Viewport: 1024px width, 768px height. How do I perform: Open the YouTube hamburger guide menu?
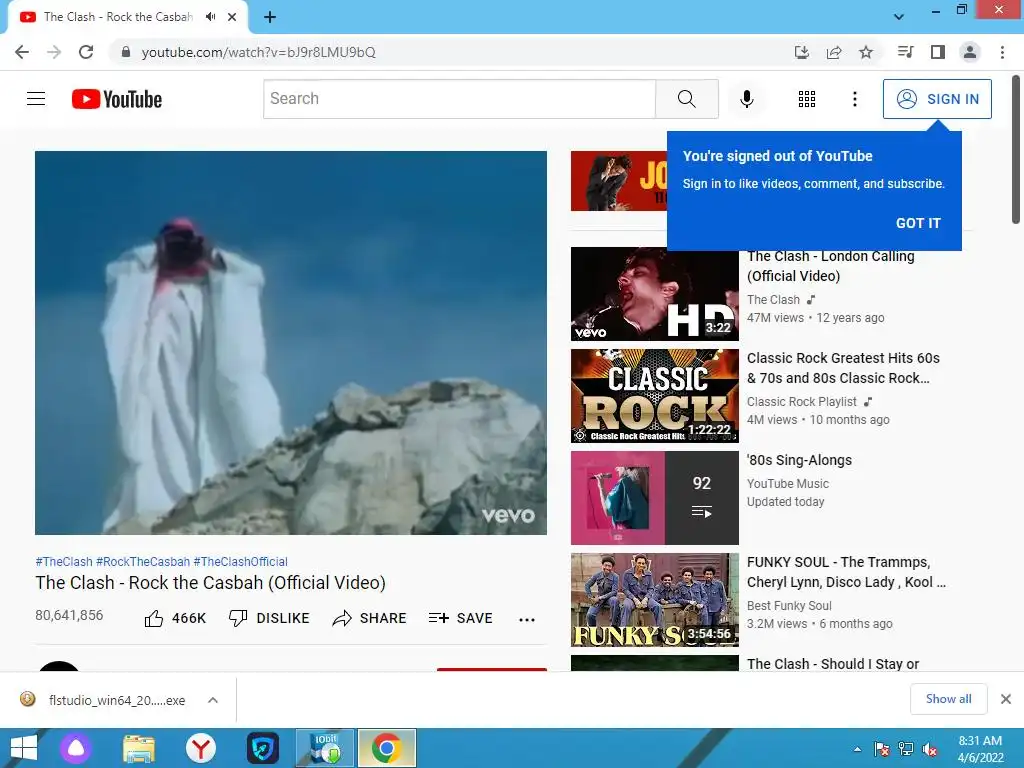pyautogui.click(x=36, y=99)
